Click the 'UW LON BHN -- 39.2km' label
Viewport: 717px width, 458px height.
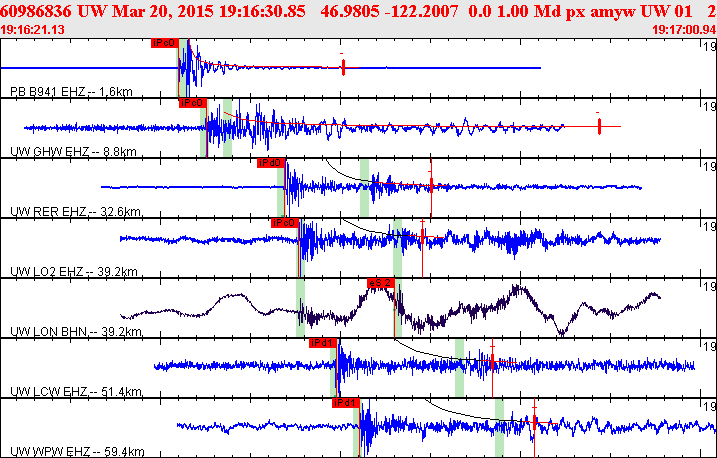click(76, 331)
